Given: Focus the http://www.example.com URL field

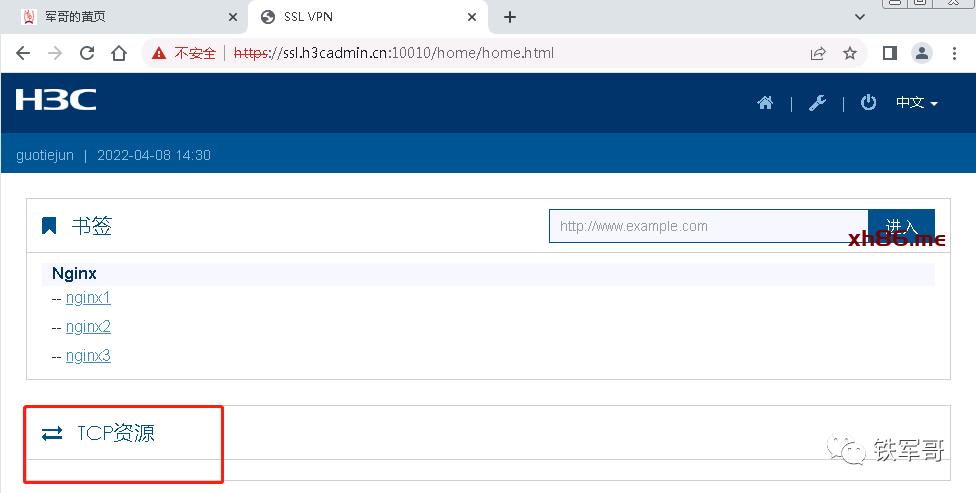Looking at the screenshot, I should [x=708, y=226].
